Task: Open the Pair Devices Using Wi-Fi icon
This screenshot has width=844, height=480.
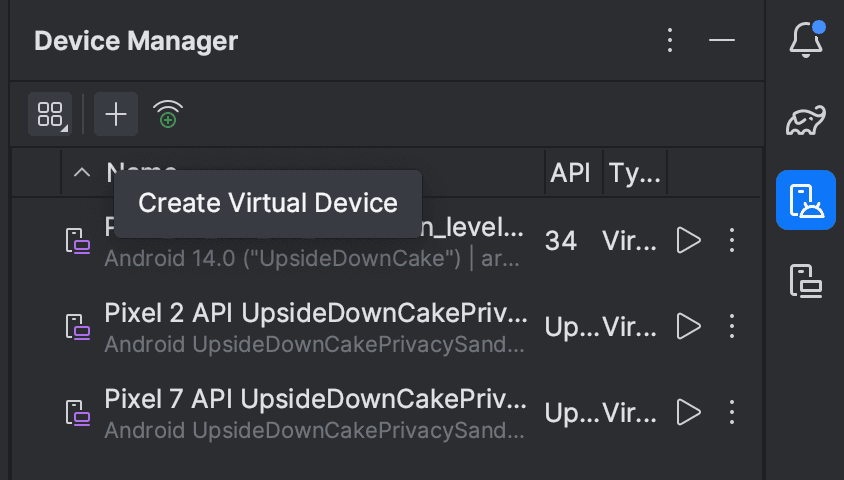Action: click(168, 114)
